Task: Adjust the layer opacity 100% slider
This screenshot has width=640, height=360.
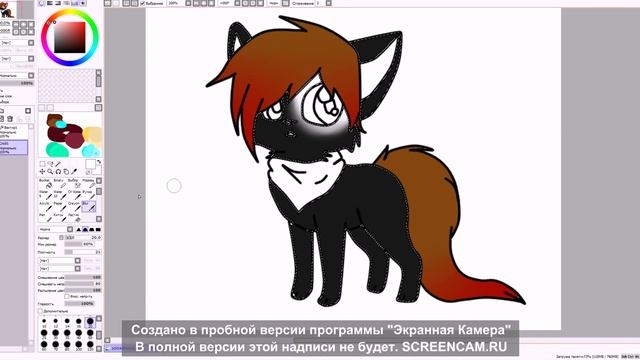Action: (x=17, y=83)
